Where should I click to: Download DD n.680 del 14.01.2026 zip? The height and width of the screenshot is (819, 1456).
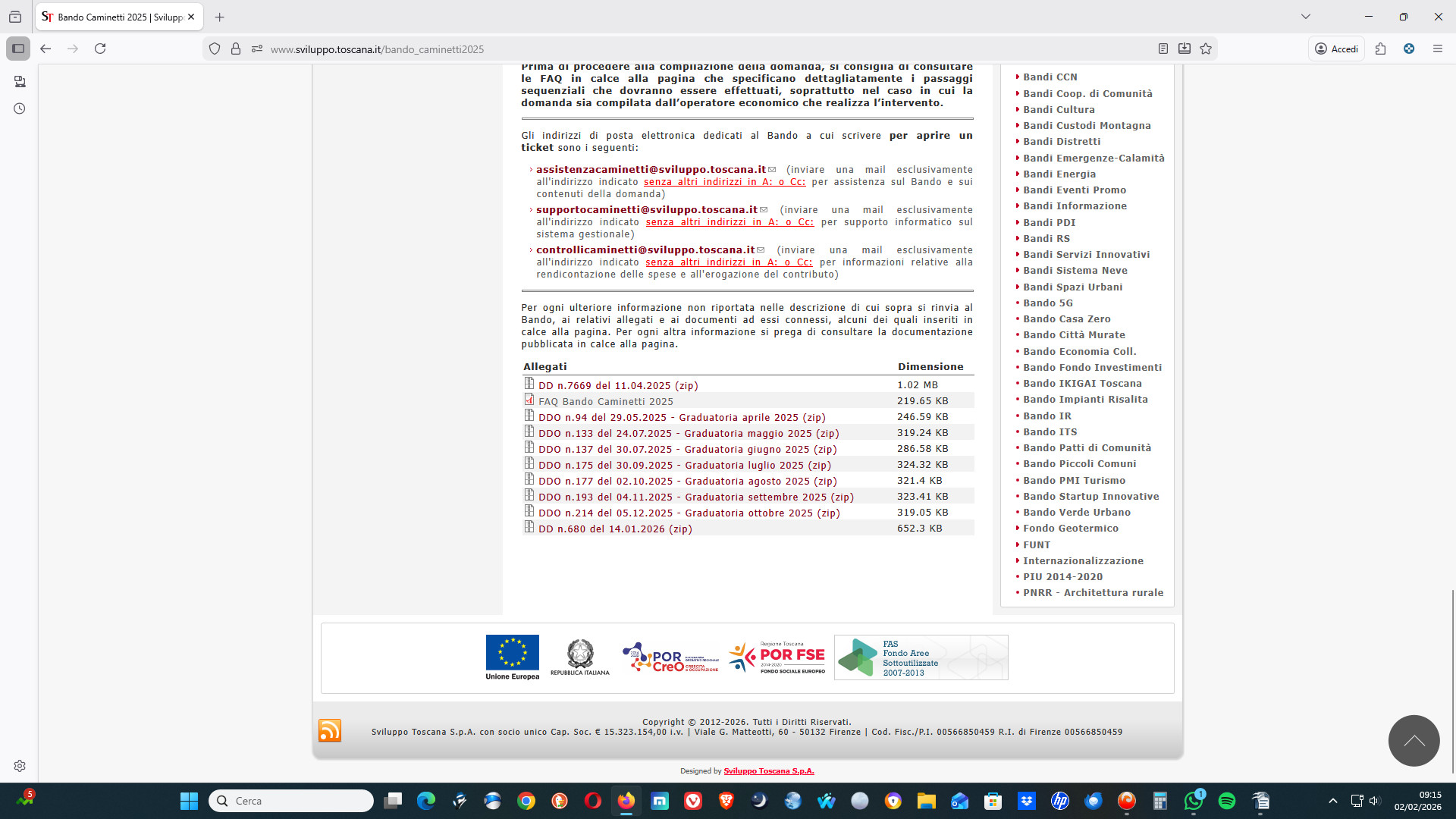(614, 529)
